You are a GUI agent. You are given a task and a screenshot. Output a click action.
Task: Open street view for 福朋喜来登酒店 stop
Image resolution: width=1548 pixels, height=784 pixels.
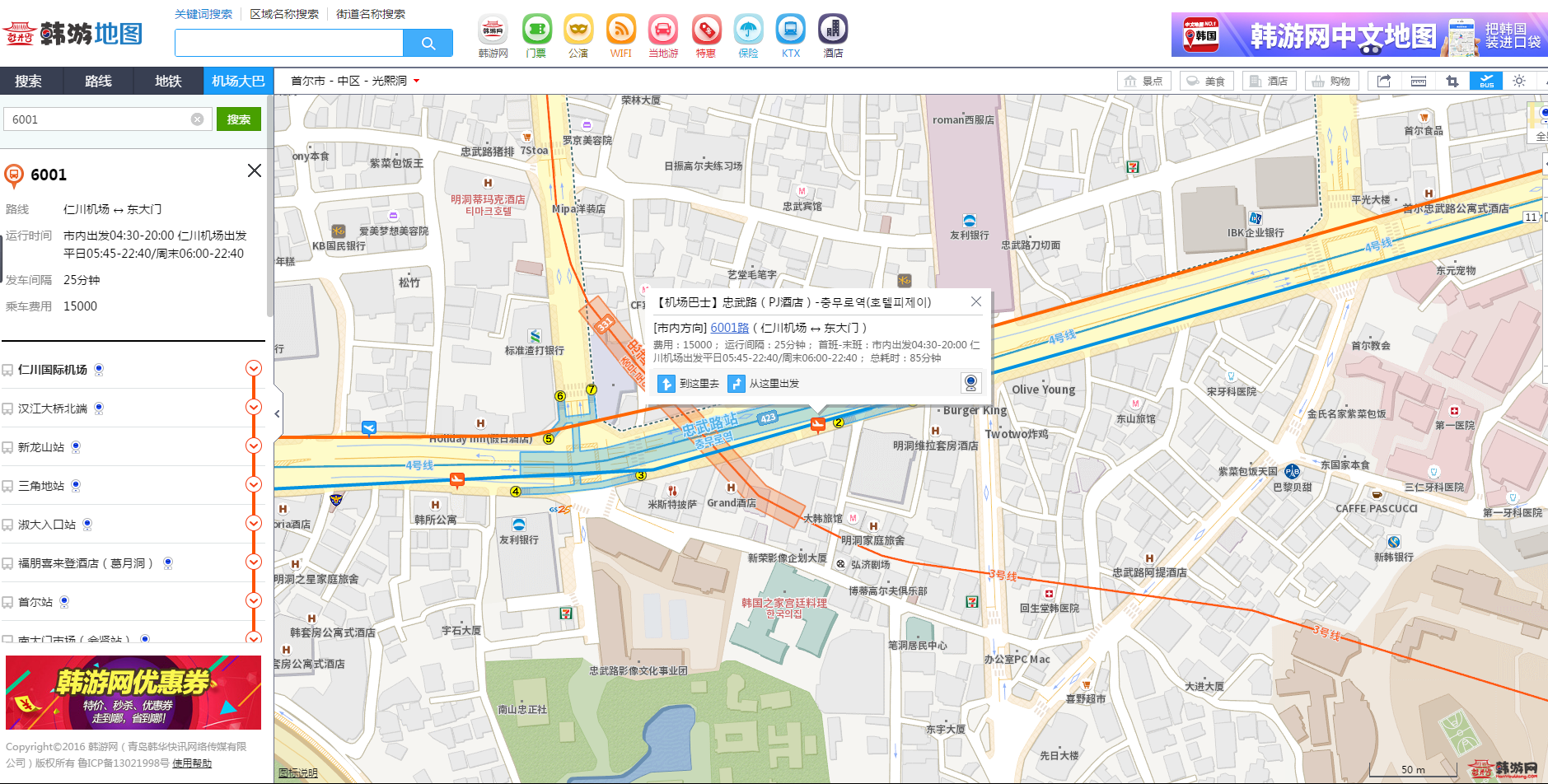tap(168, 563)
